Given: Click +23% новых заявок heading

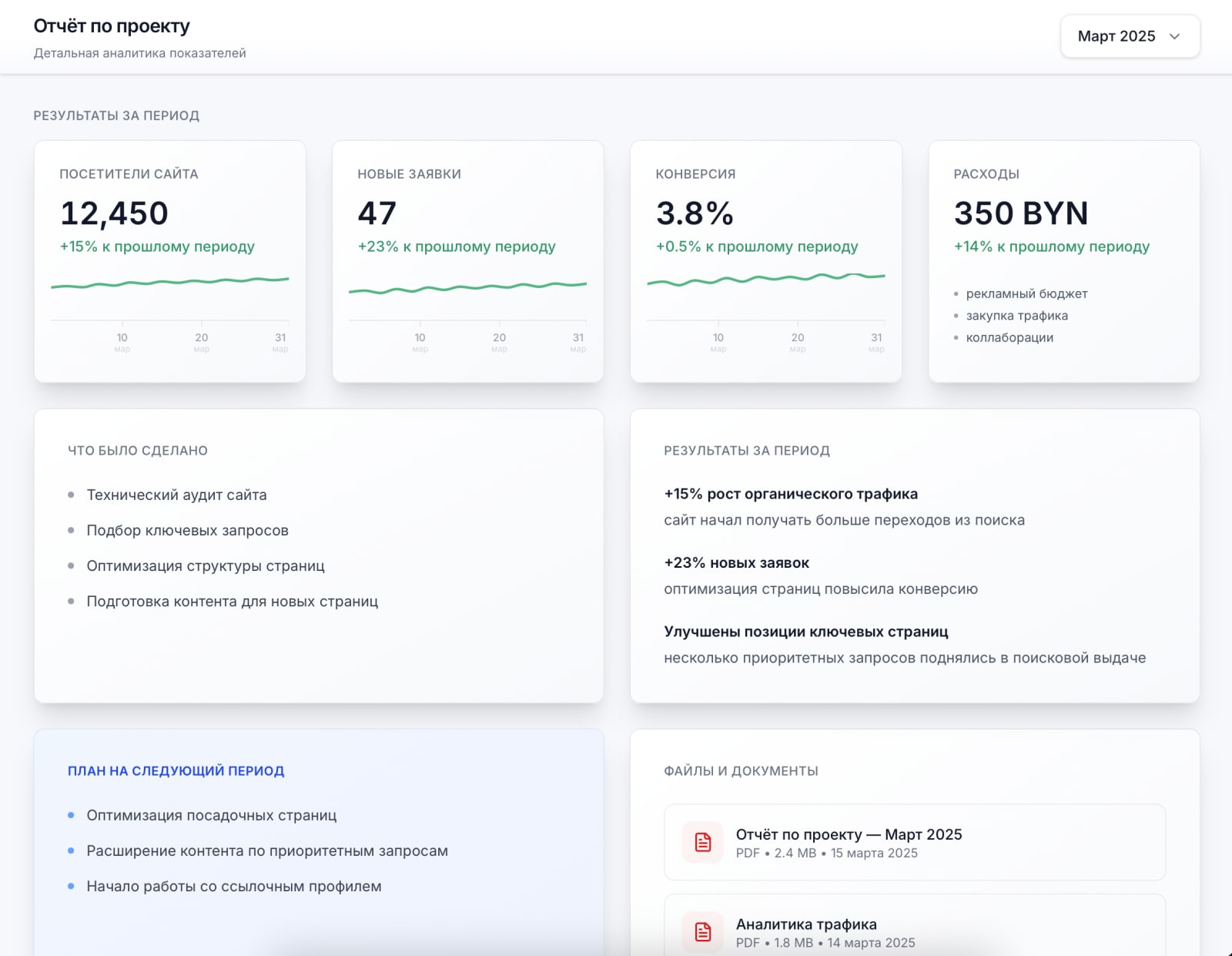Looking at the screenshot, I should pos(736,562).
